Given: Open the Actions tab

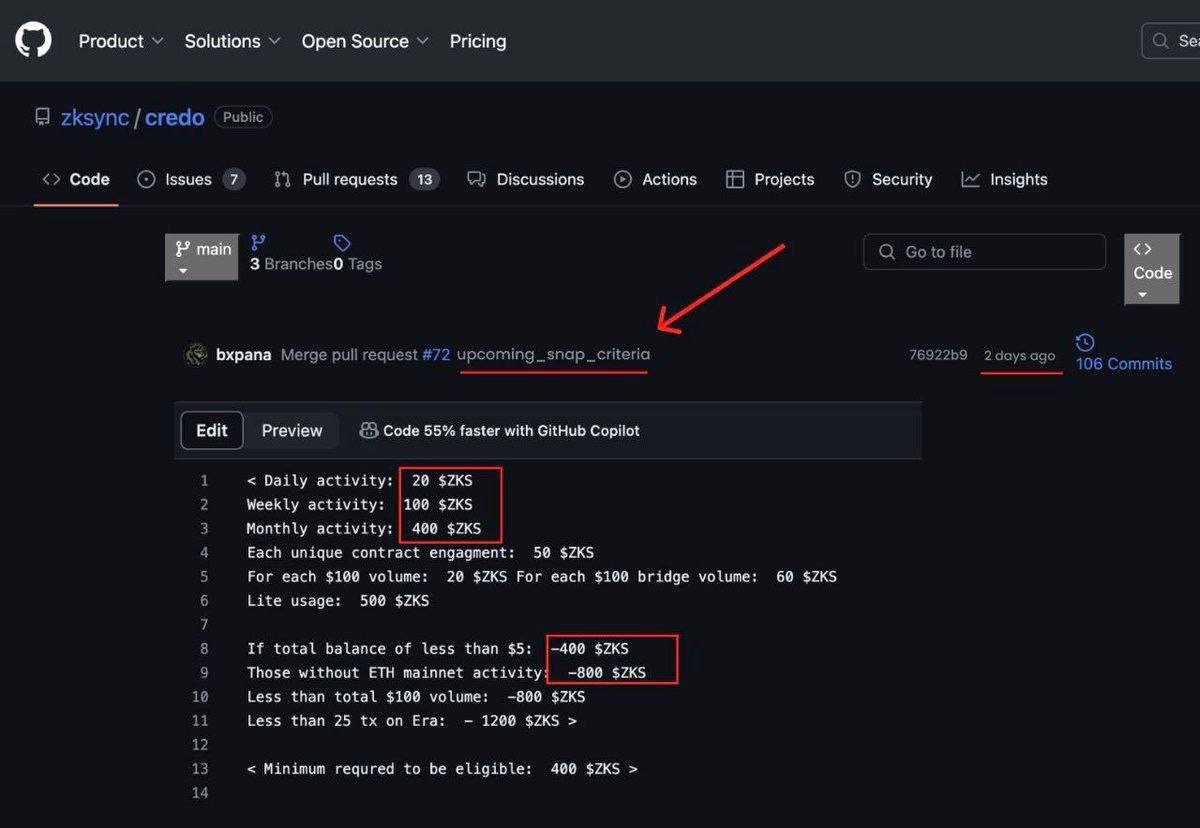Looking at the screenshot, I should coord(655,179).
